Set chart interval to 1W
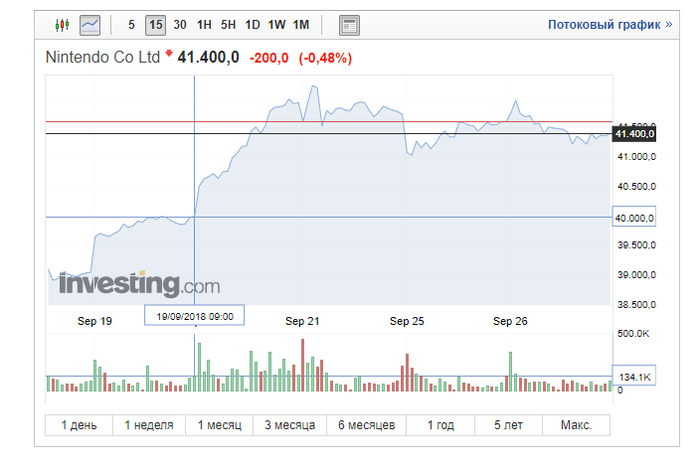 pos(276,24)
